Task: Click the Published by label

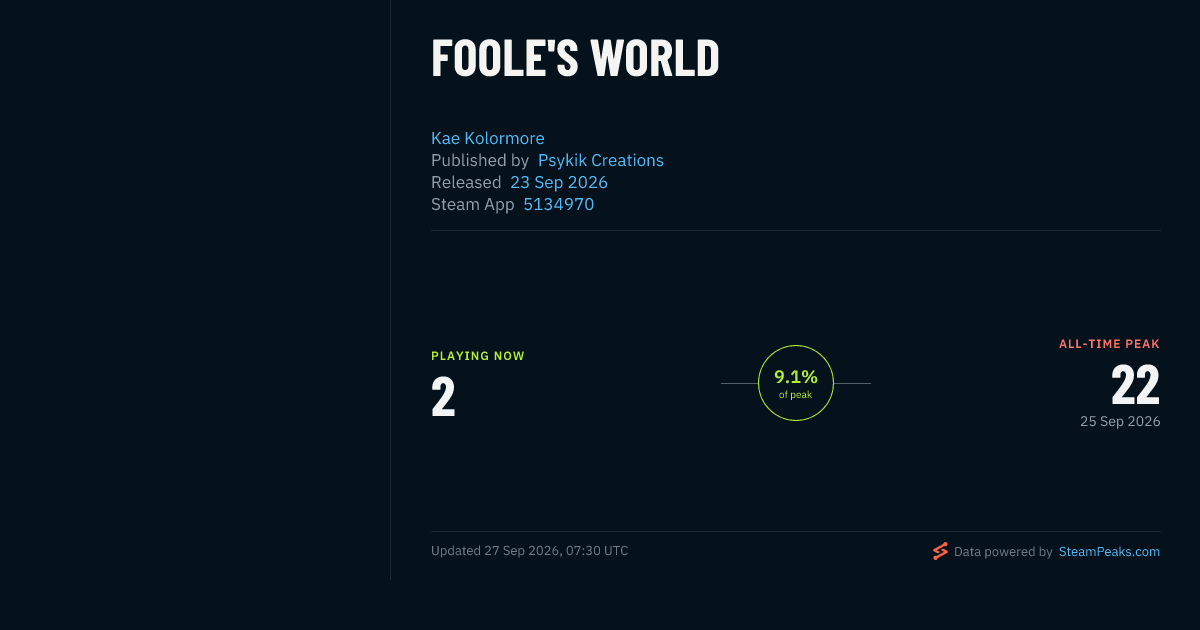Action: tap(480, 160)
